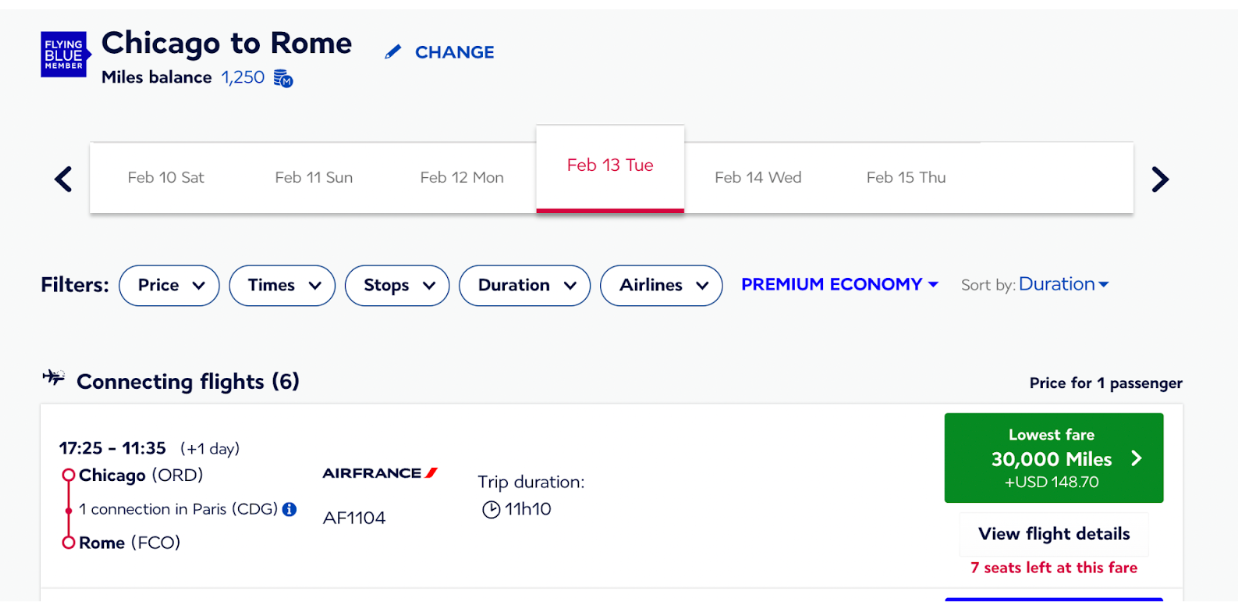Select the Feb 14 Wed date tab
Image resolution: width=1238 pixels, height=614 pixels.
click(x=758, y=177)
